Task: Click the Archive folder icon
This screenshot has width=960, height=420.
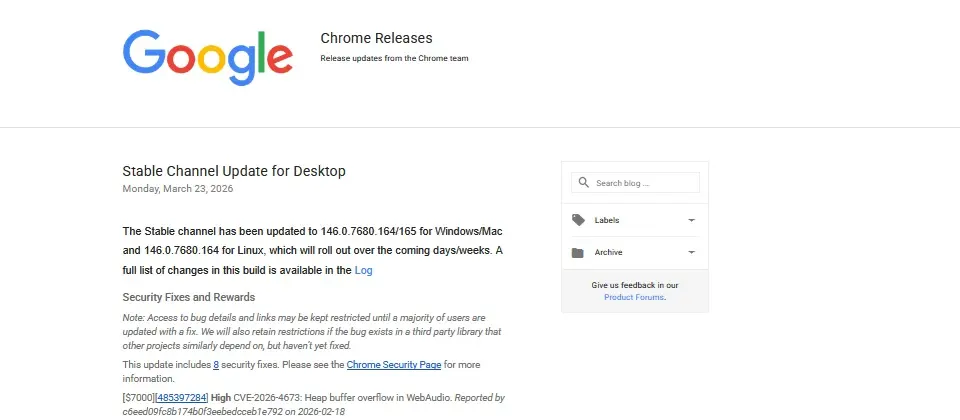Action: tap(577, 252)
